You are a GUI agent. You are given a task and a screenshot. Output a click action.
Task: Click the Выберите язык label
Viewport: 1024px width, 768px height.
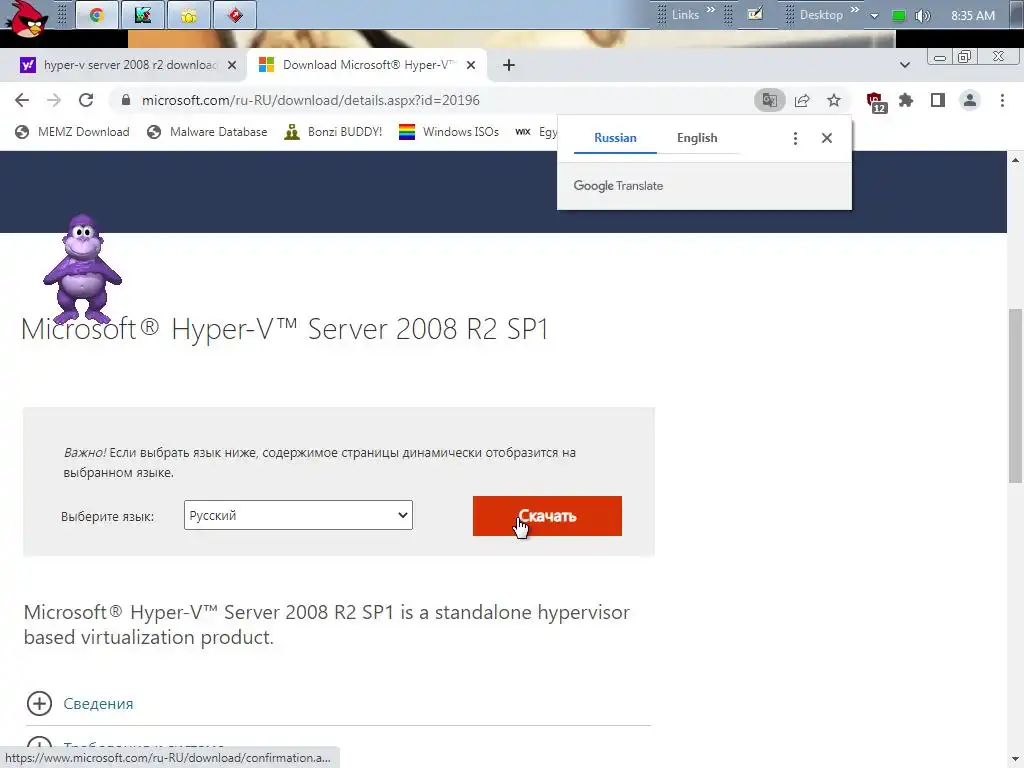coord(107,517)
